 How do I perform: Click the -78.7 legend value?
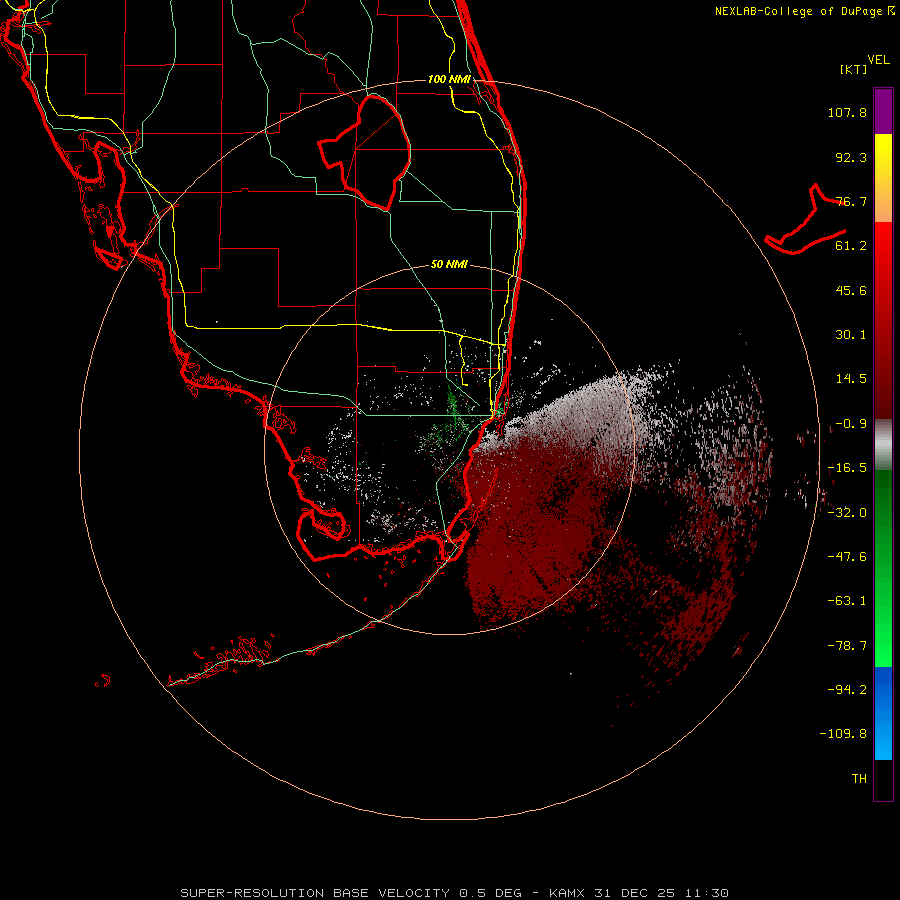[847, 646]
